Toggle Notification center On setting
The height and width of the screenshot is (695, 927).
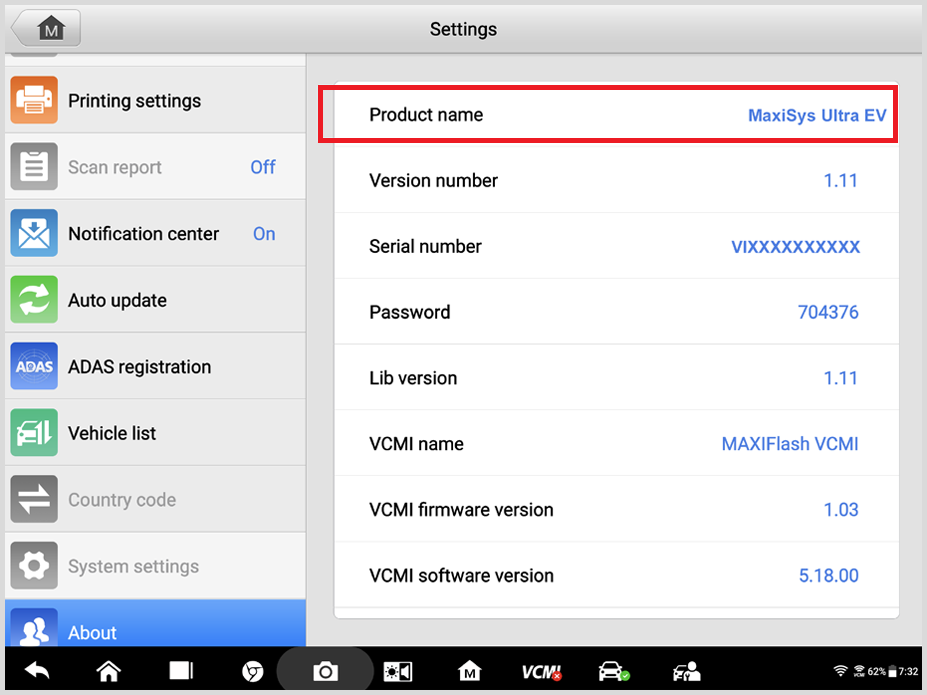263,234
